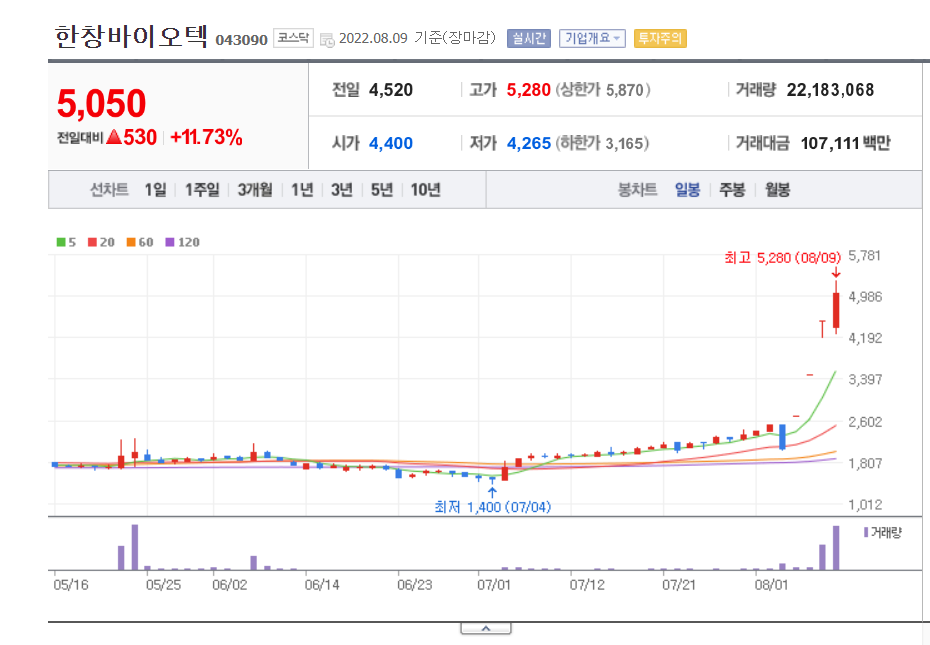Screen dimensions: 930x645
Task: Click the green 5-day moving average swatch
Action: (61, 242)
